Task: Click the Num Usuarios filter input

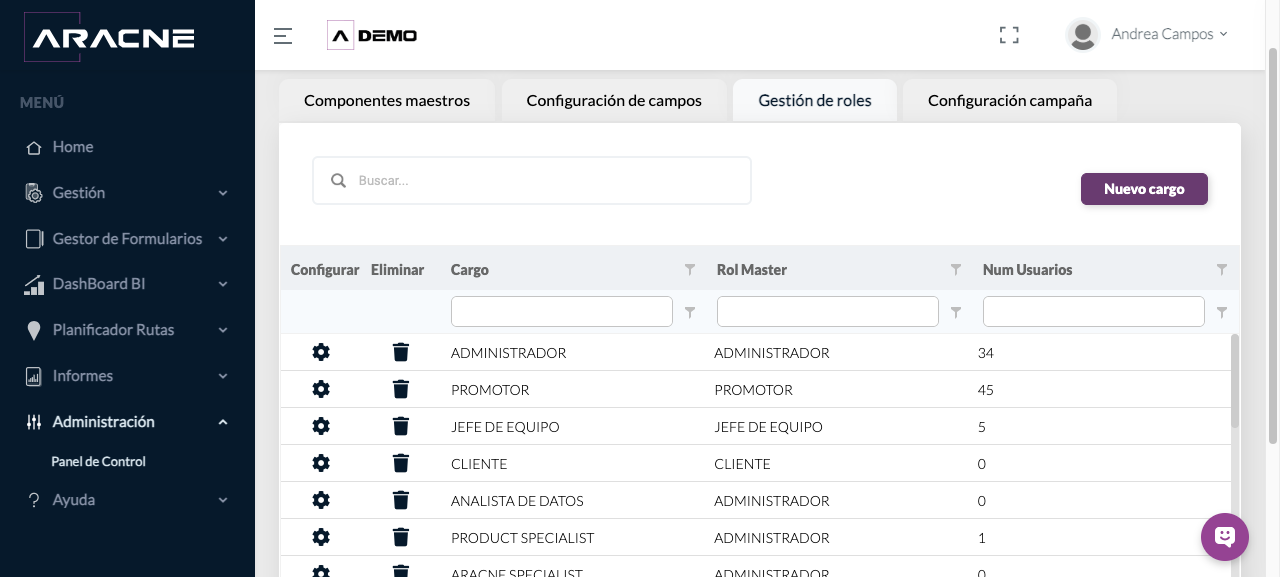Action: (1094, 312)
